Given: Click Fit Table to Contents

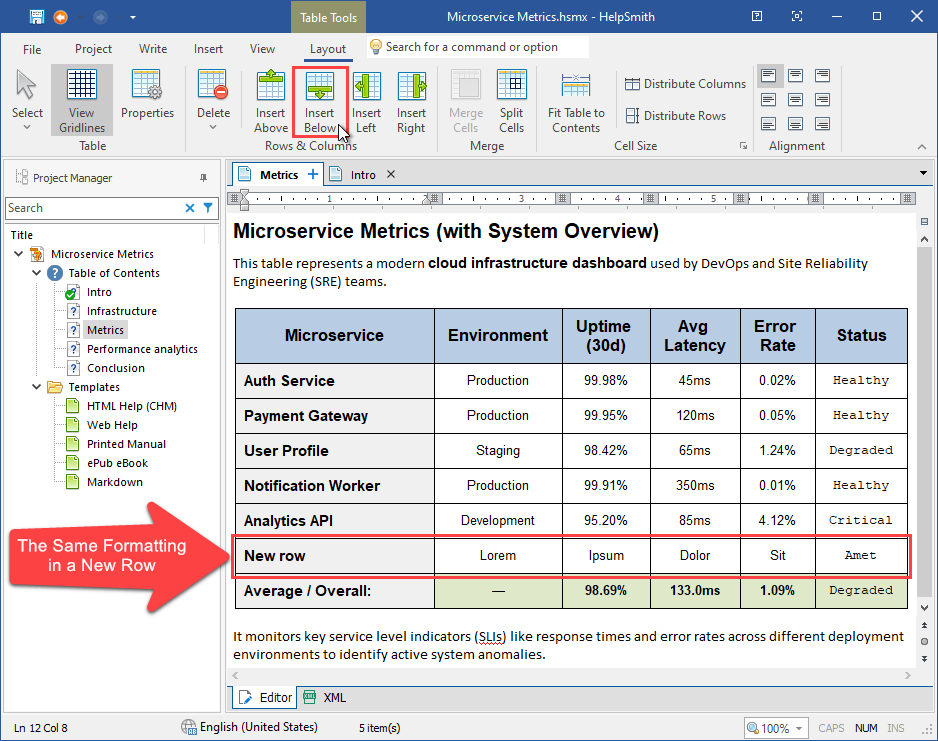Looking at the screenshot, I should pyautogui.click(x=576, y=100).
